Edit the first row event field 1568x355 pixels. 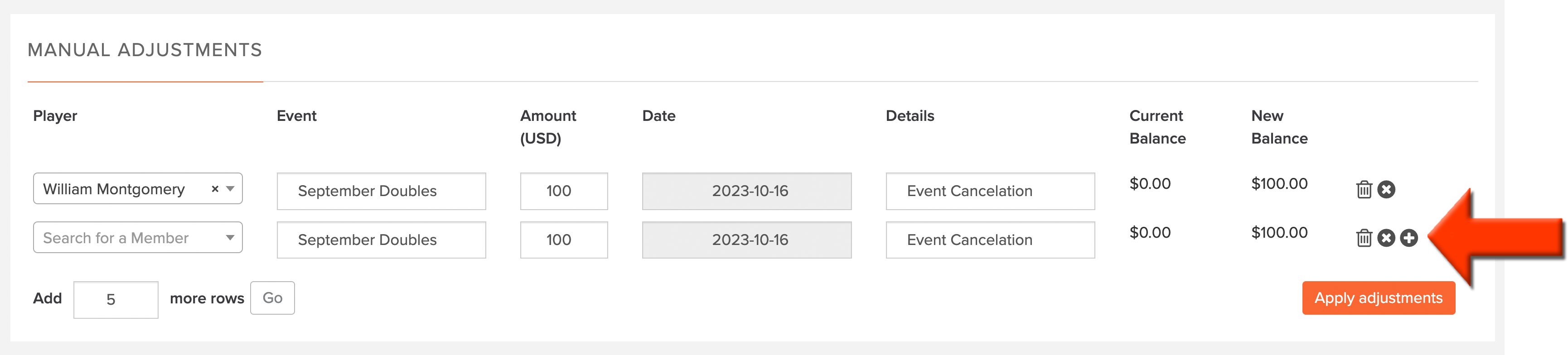tap(381, 191)
